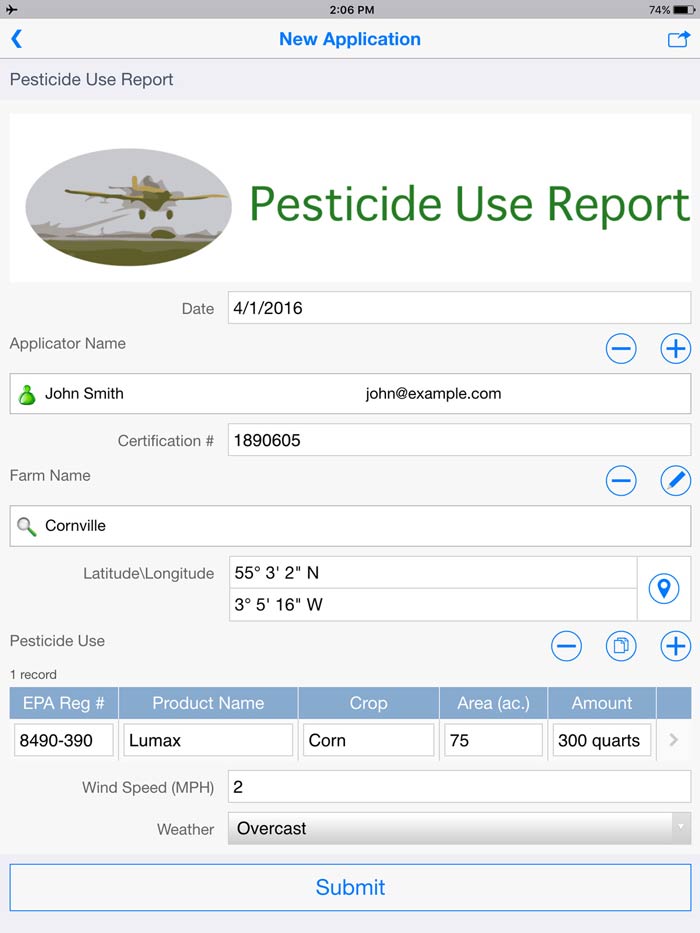Click the Amount cell showing 300 quarts

point(602,741)
